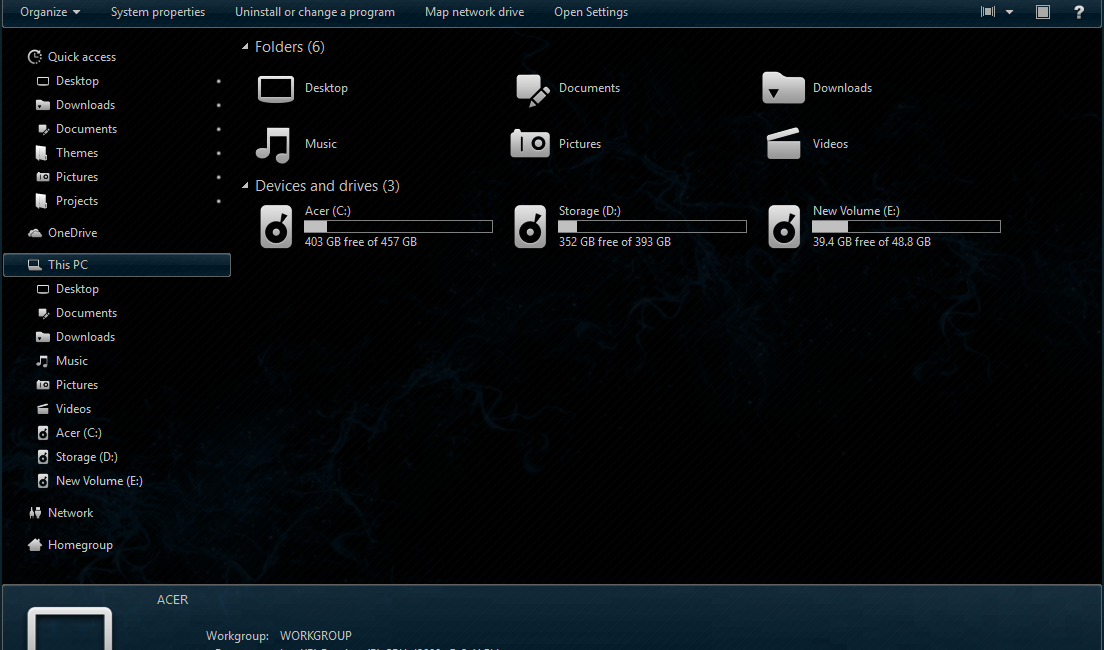Open the Pictures camera icon in Folders section
1104x650 pixels.
point(530,144)
